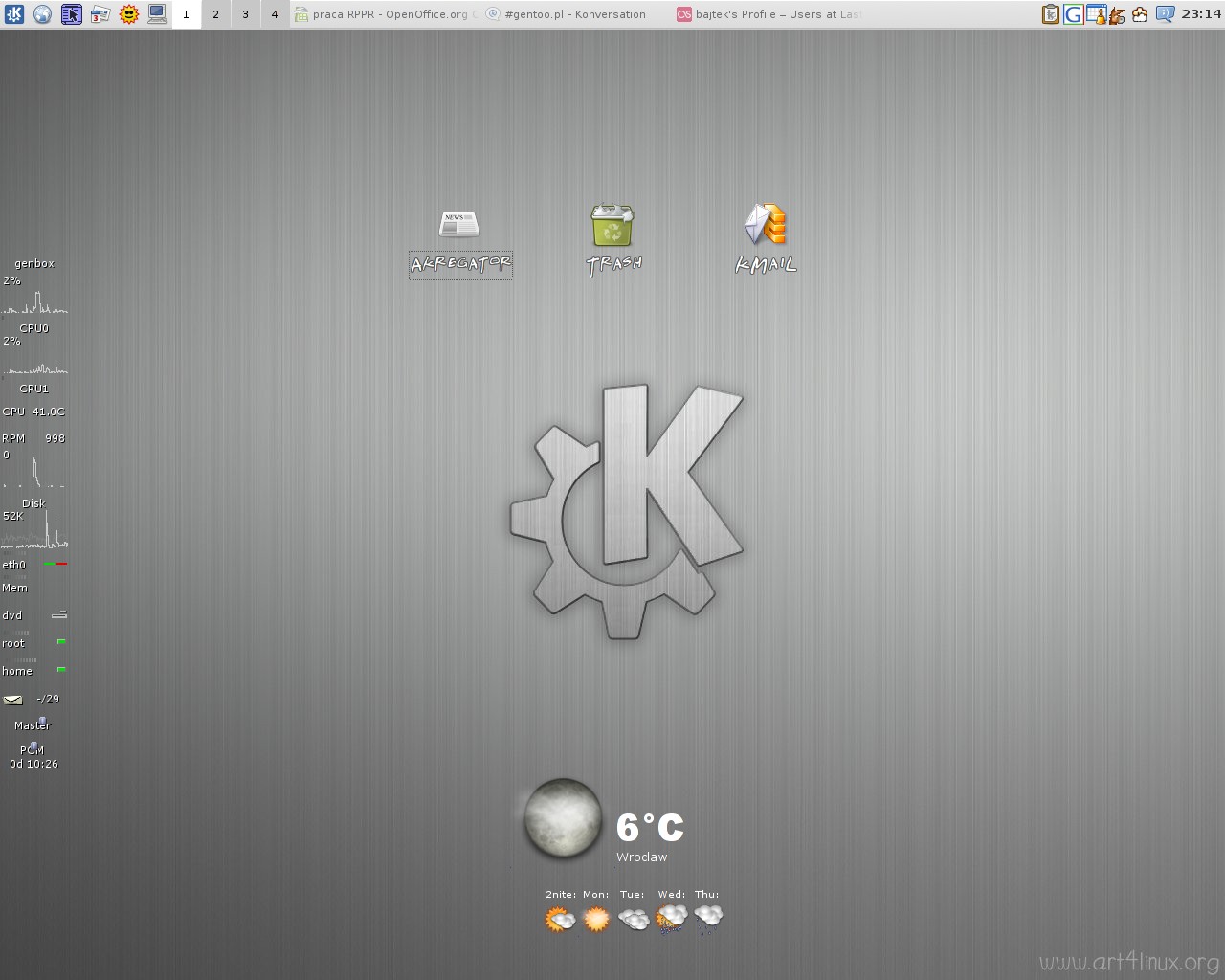Click the 2nite forecast icon
This screenshot has width=1225, height=980.
click(560, 920)
